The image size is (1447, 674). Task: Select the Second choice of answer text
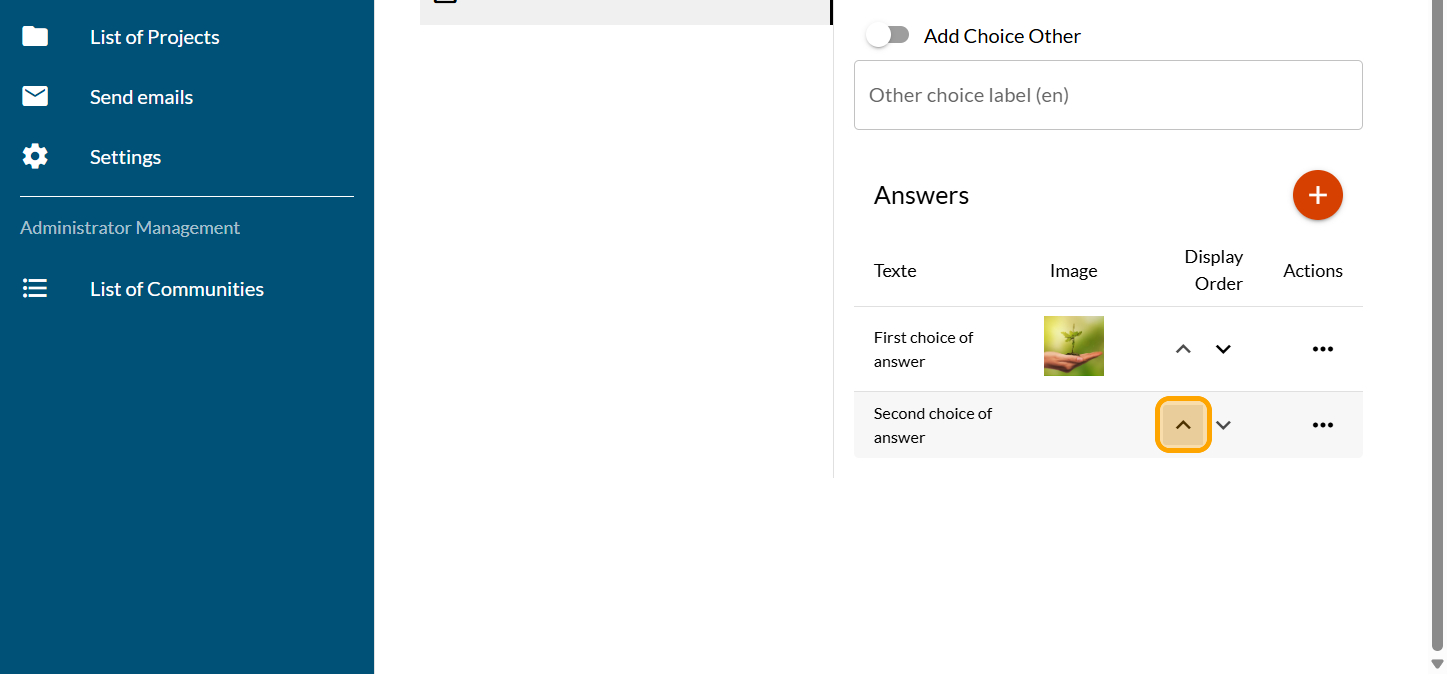point(932,425)
